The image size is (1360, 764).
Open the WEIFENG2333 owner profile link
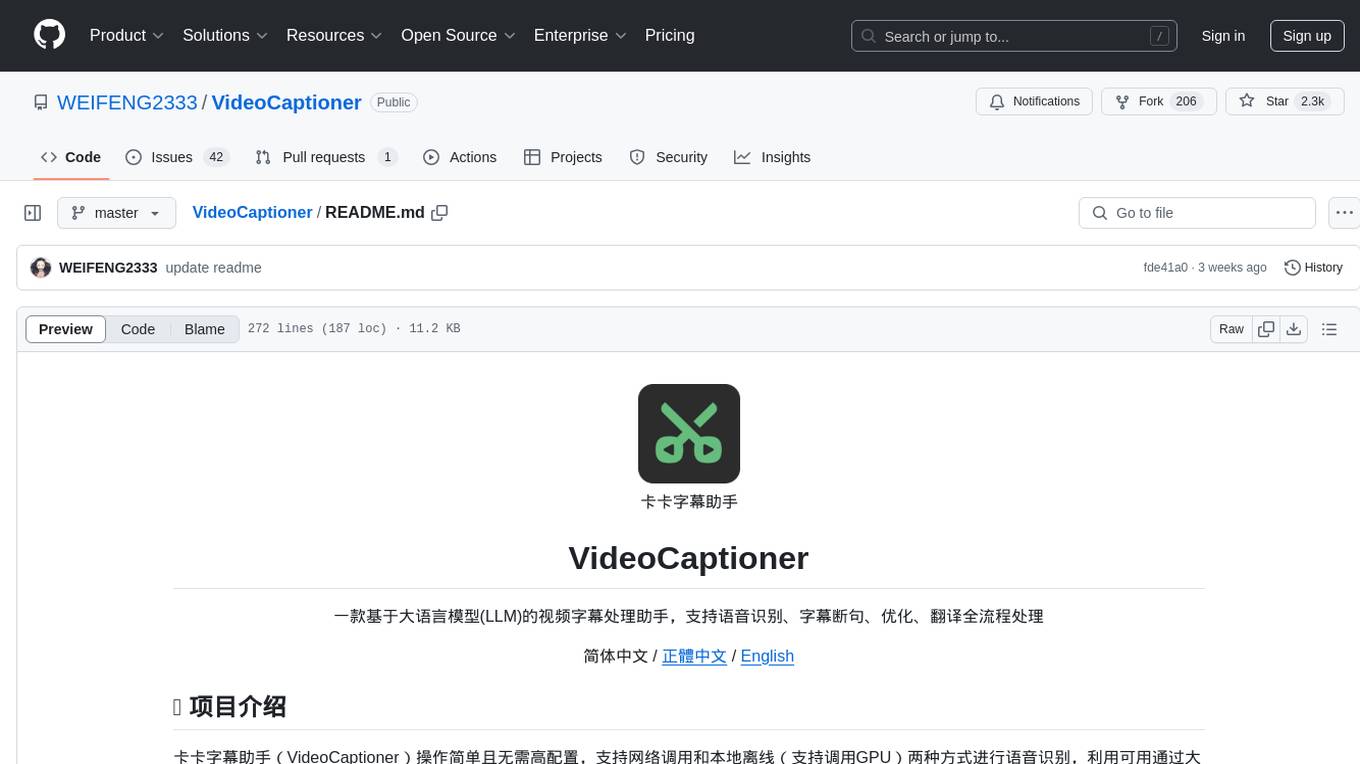(x=127, y=102)
